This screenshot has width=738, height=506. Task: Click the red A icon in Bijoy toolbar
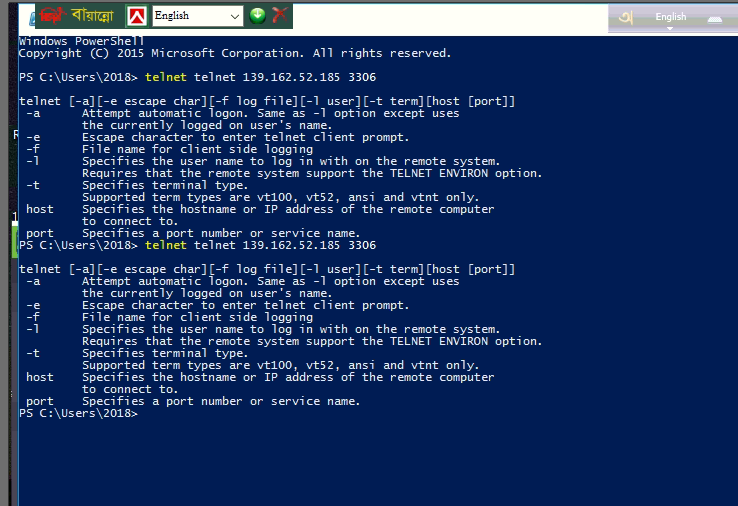point(137,16)
